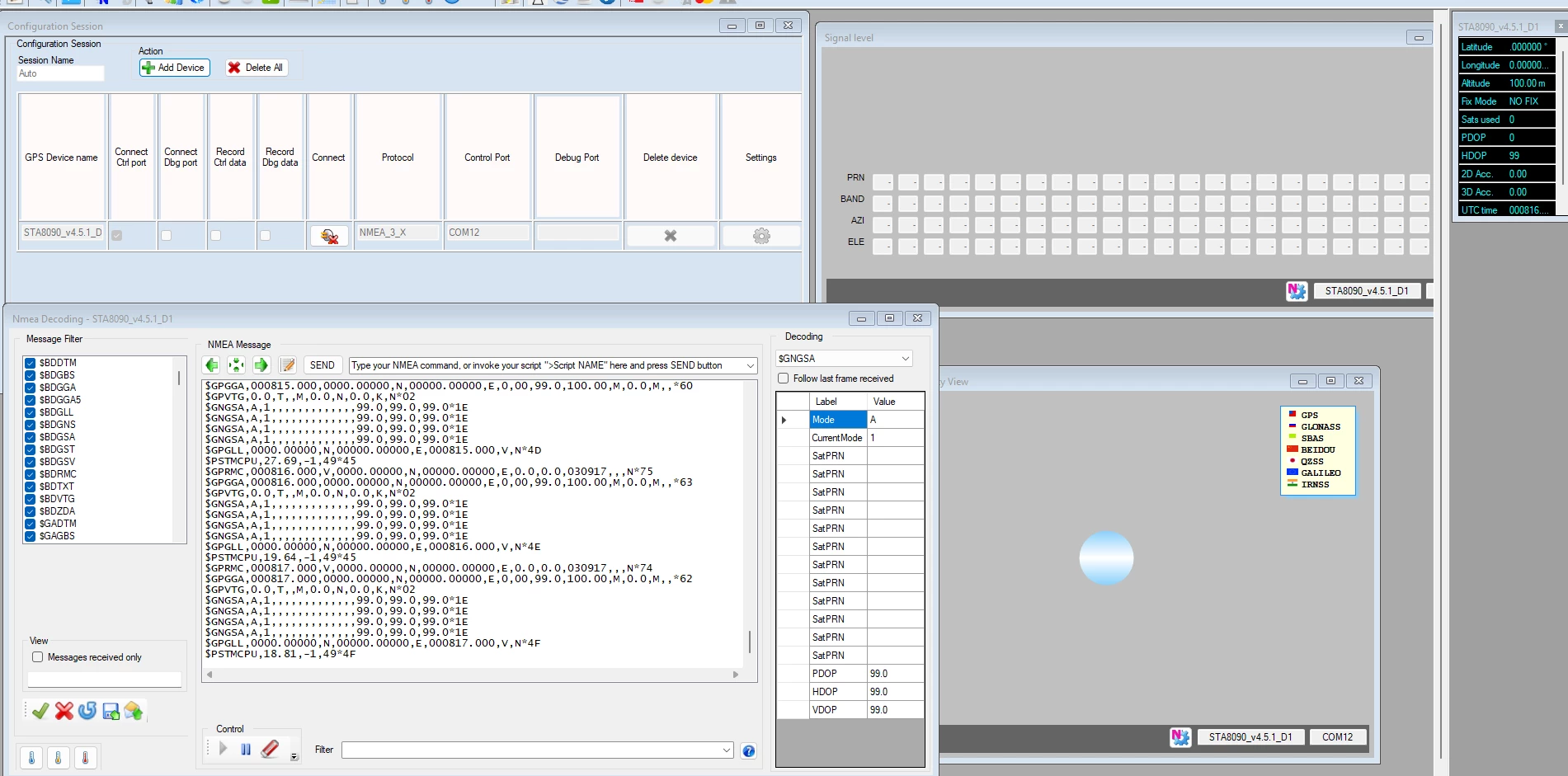
Task: Expand the Filter combo box dropdown
Action: tap(727, 750)
